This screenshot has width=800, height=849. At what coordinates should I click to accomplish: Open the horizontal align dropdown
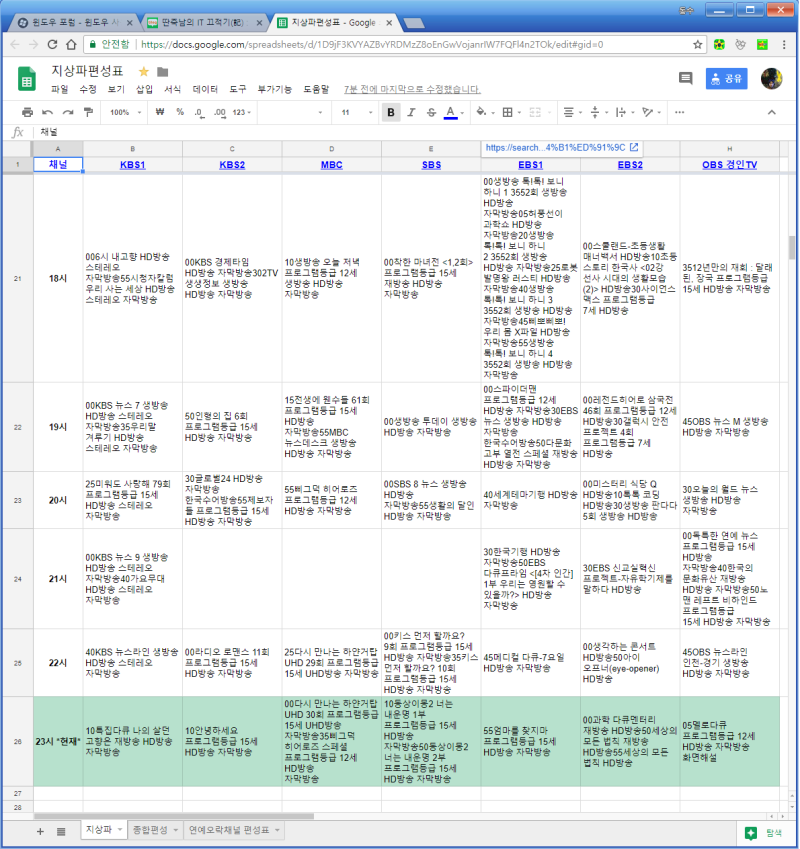[x=572, y=112]
